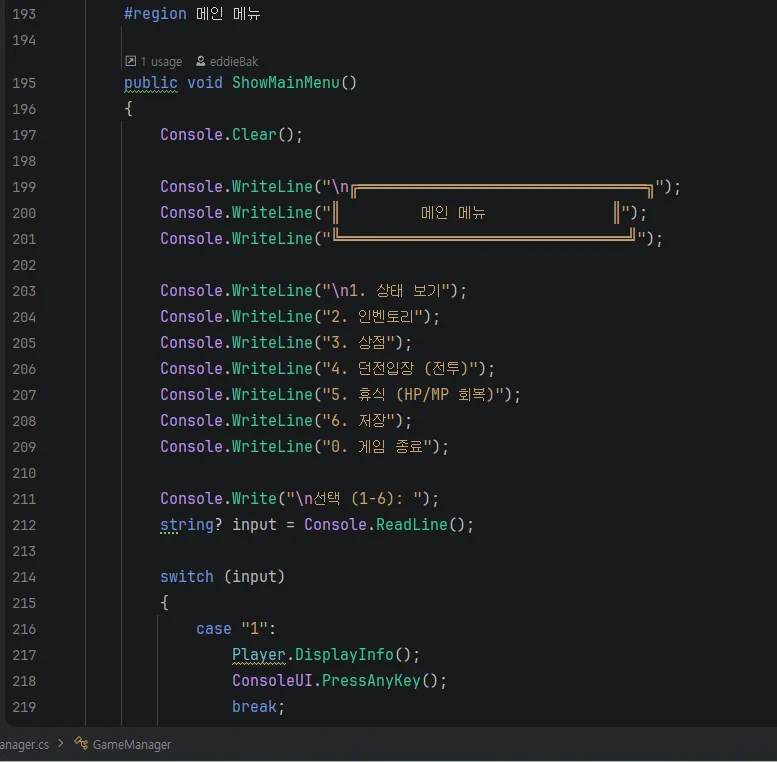
Task: Click the "4. 던전입장 (전투)" string
Action: [x=400, y=368]
